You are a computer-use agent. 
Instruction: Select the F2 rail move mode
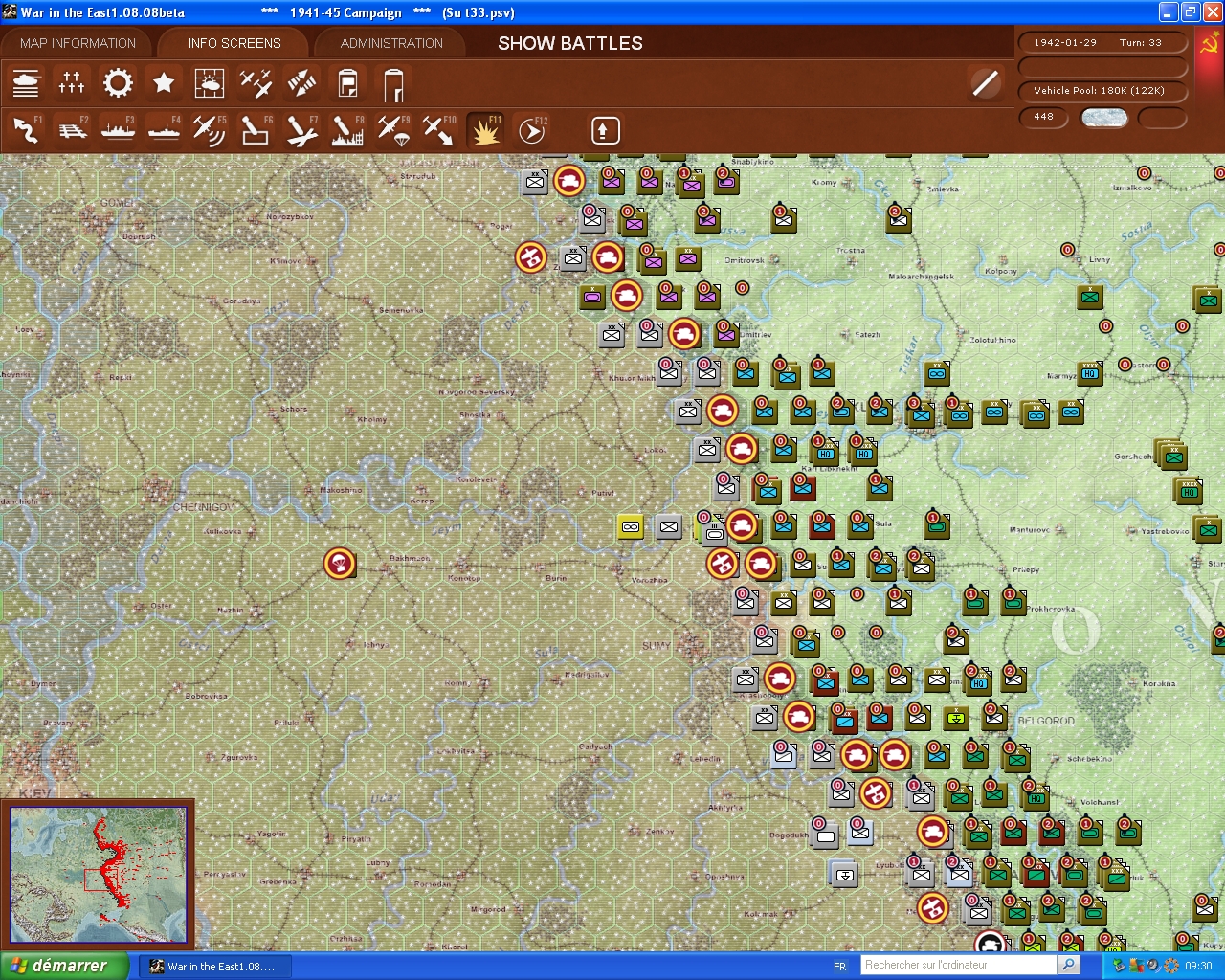point(72,129)
